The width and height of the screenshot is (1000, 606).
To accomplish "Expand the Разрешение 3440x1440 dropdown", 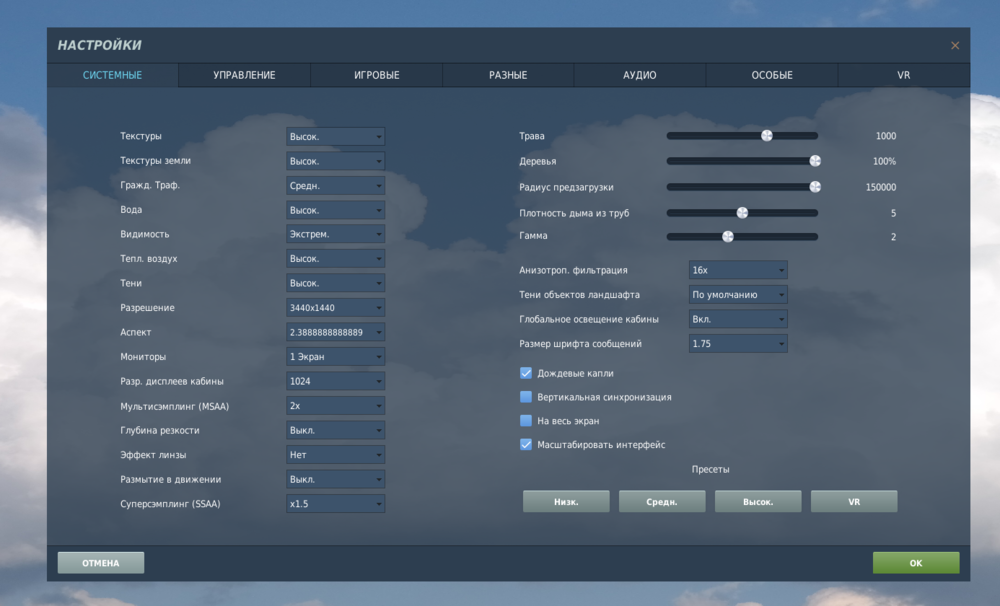I will [x=335, y=307].
